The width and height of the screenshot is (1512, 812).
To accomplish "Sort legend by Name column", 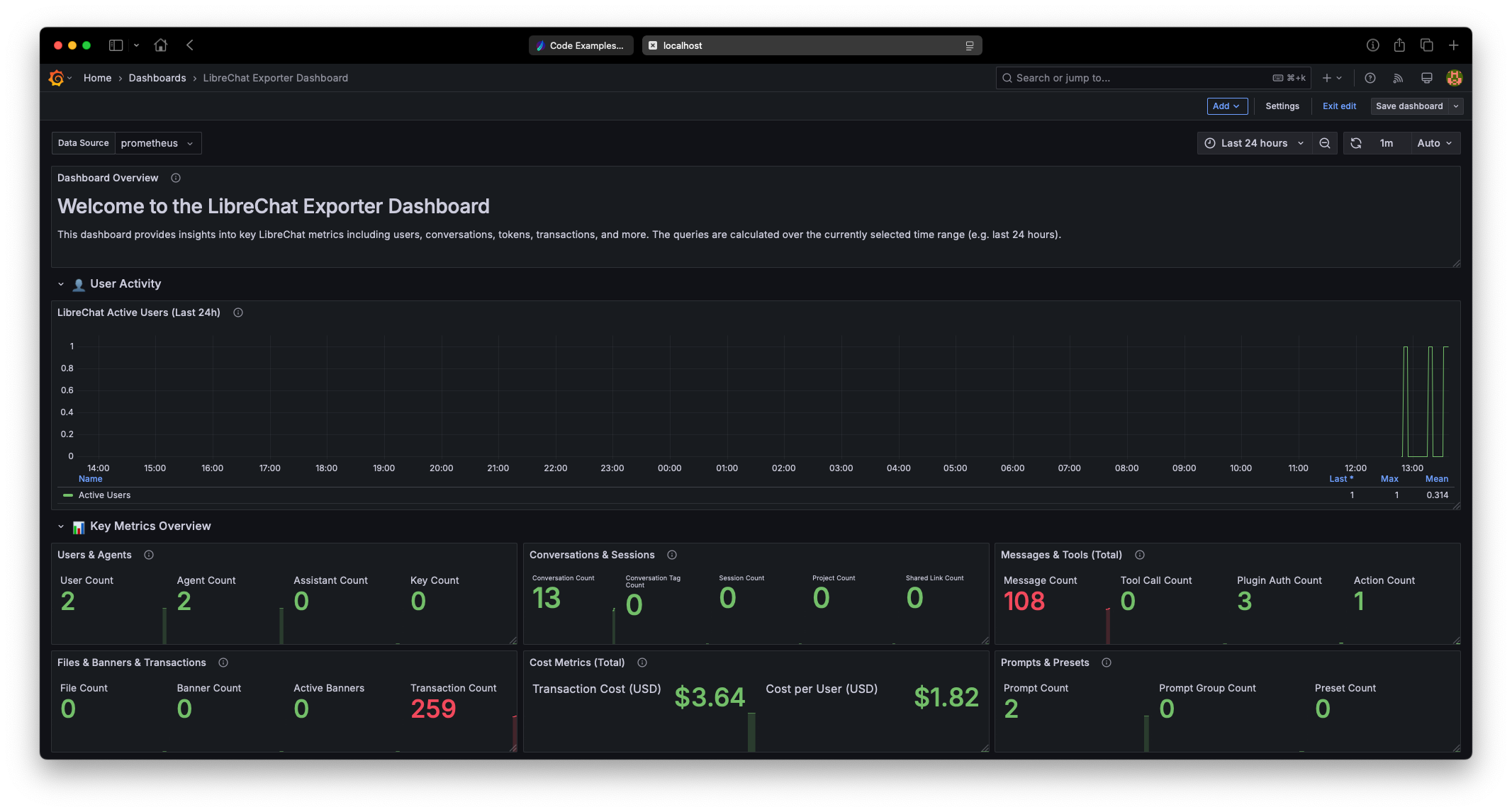I will pyautogui.click(x=91, y=479).
